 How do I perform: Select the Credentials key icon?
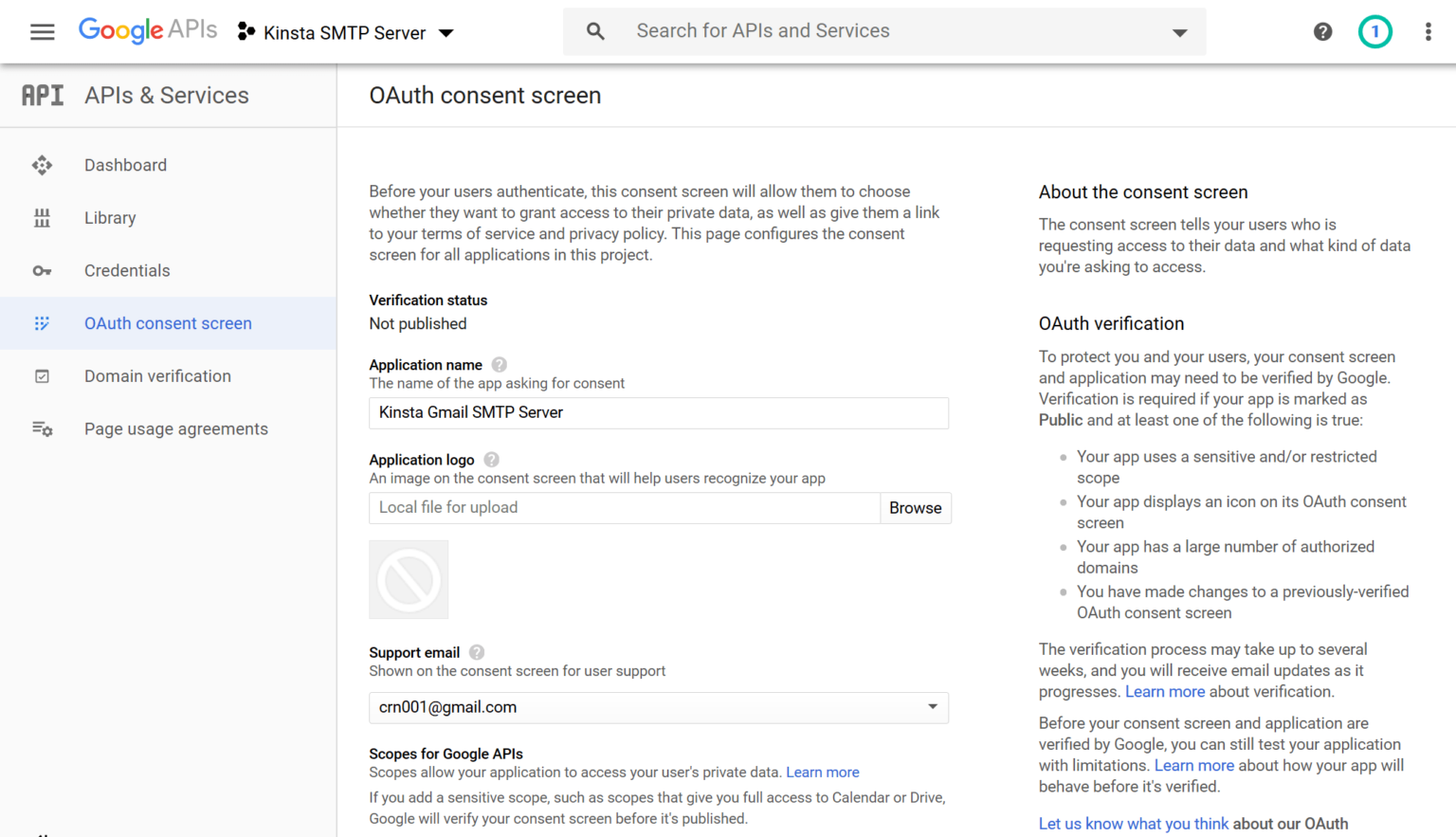(43, 270)
